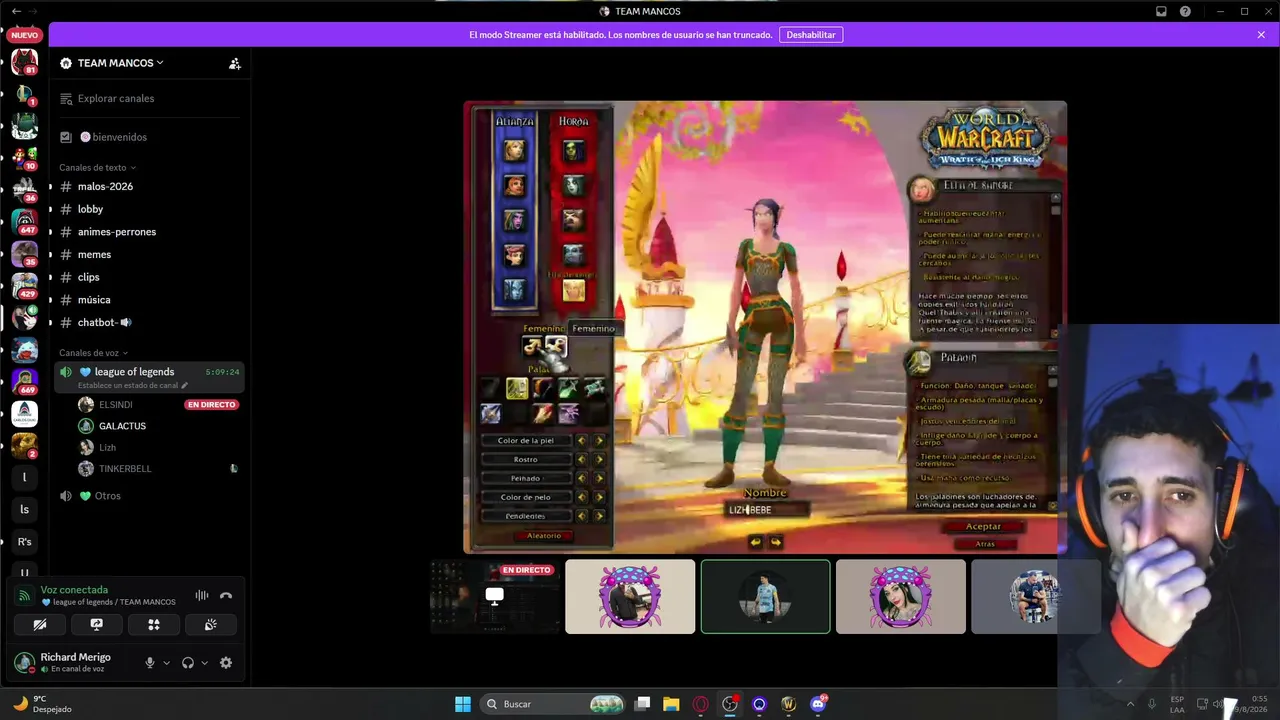The image size is (1280, 720).
Task: Choose the Undead race icon under Horda
Action: point(573,185)
